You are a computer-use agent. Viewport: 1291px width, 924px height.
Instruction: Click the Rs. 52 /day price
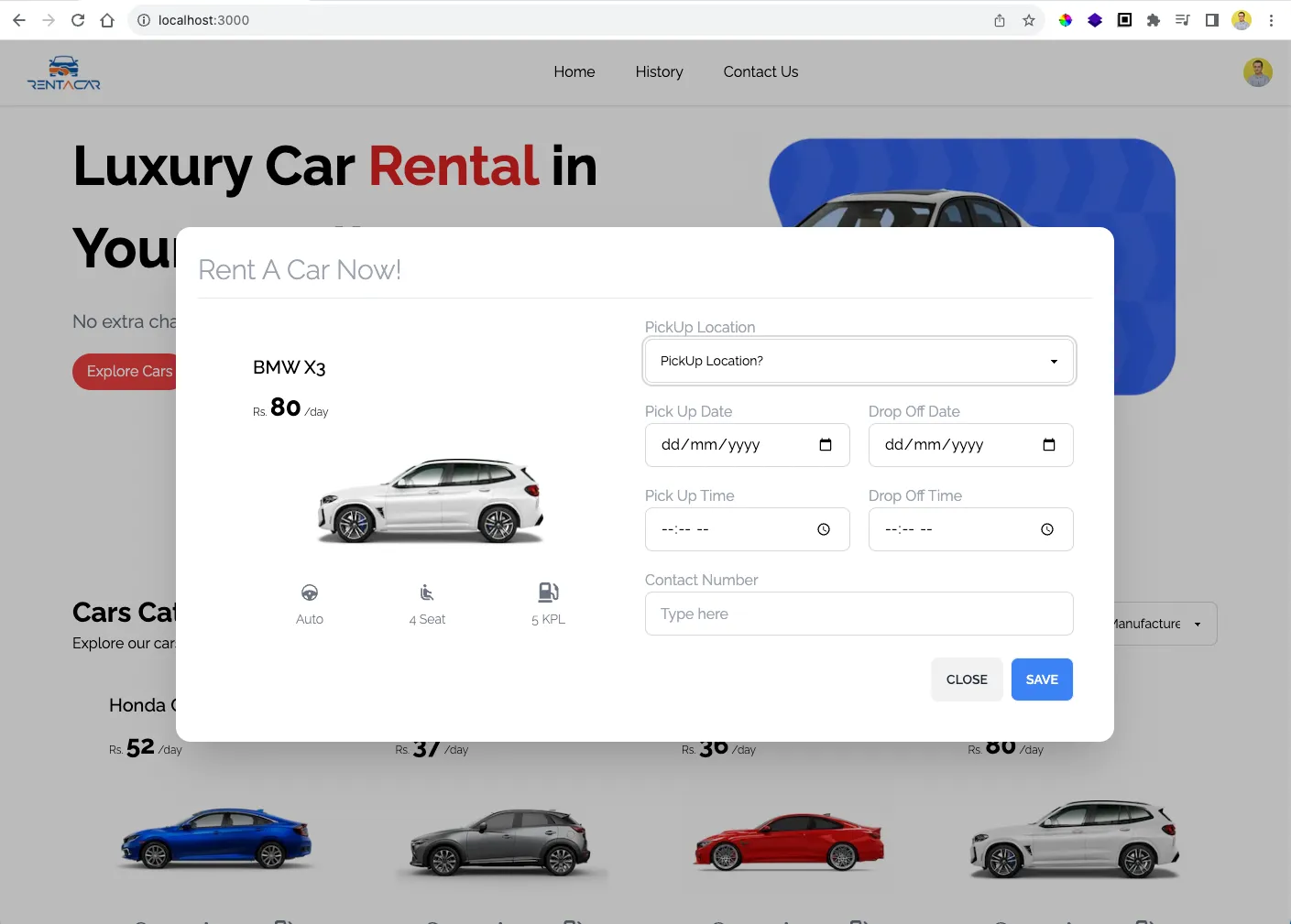(x=146, y=747)
